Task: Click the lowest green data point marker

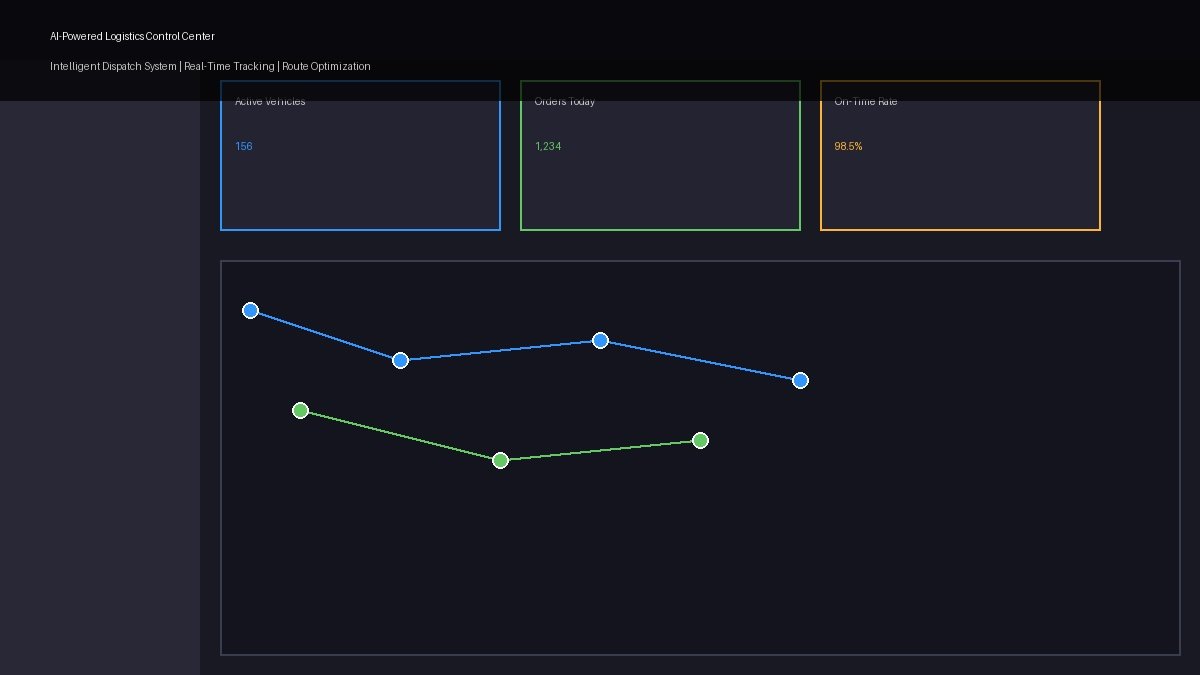Action: pyautogui.click(x=500, y=460)
